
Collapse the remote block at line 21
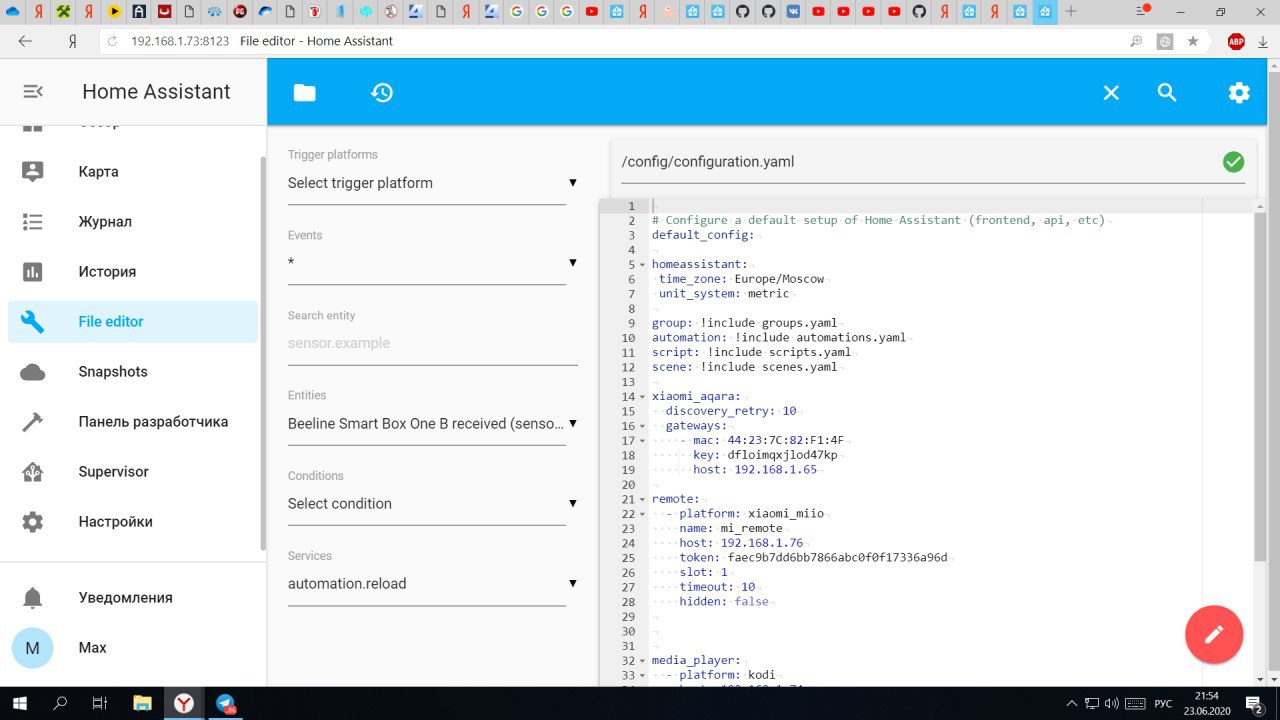[642, 499]
